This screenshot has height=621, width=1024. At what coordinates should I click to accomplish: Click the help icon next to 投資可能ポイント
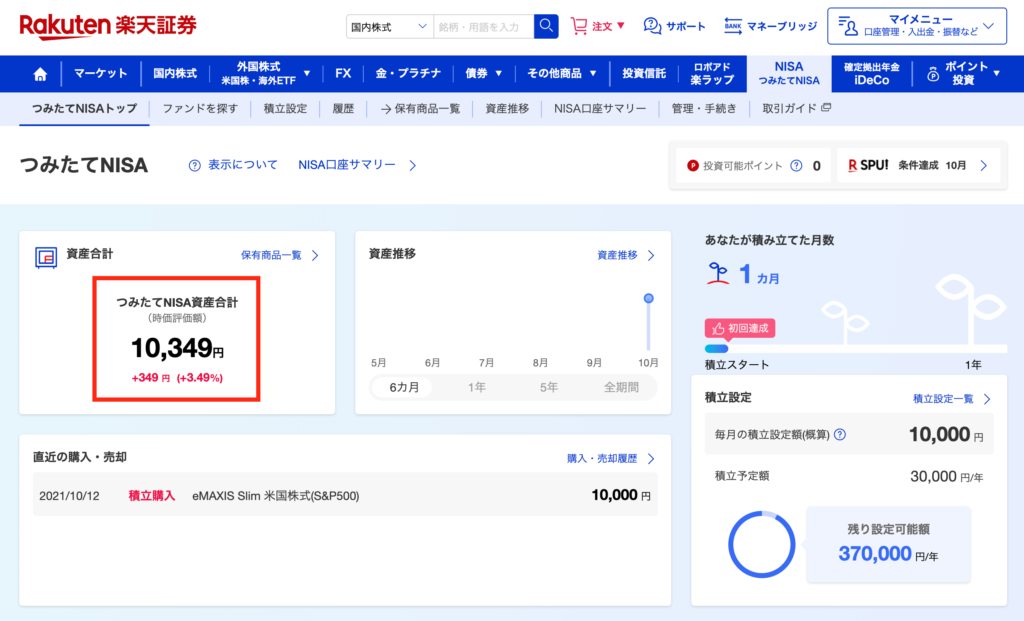pos(796,166)
